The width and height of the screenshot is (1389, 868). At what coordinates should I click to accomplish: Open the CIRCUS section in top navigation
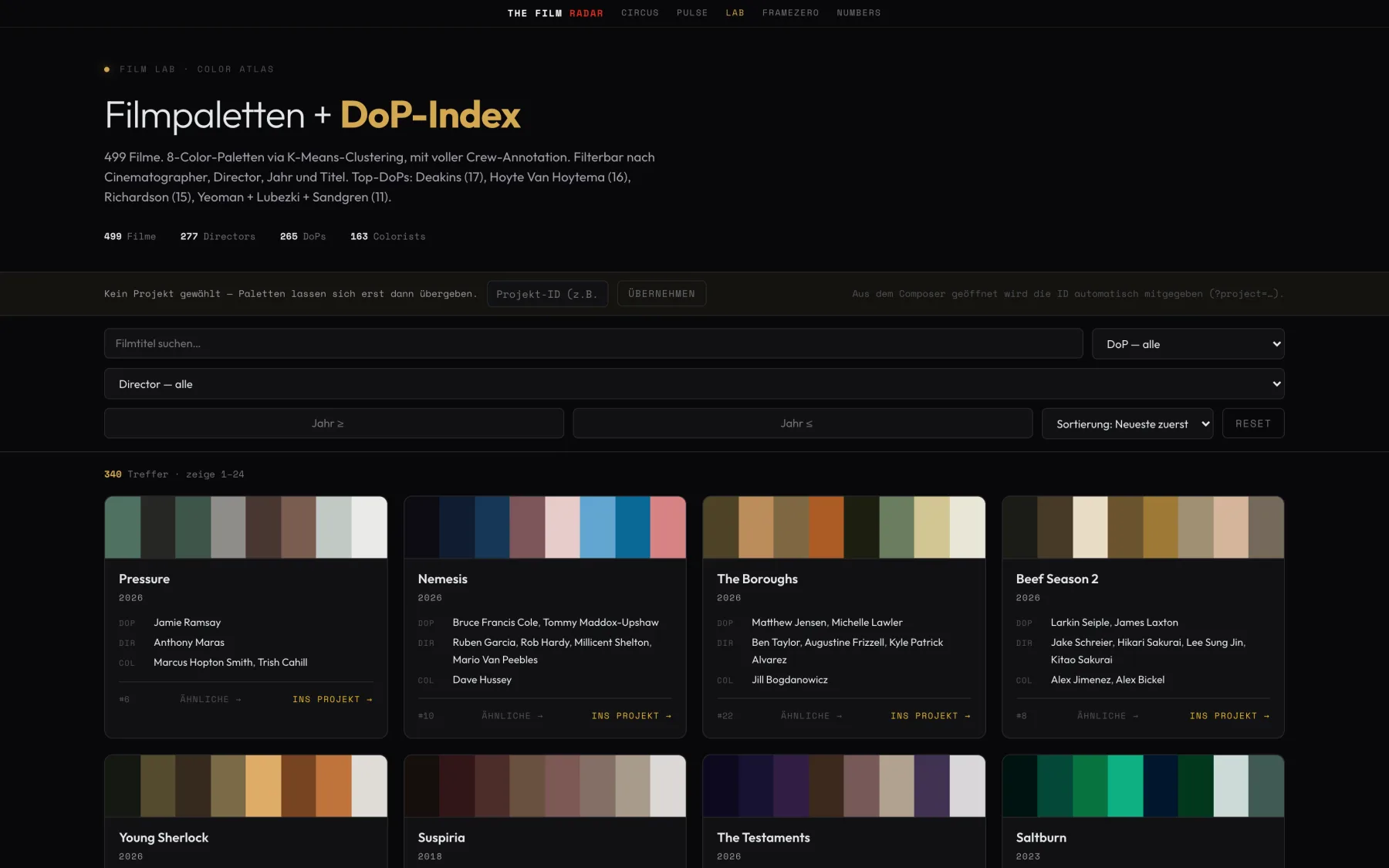tap(640, 13)
